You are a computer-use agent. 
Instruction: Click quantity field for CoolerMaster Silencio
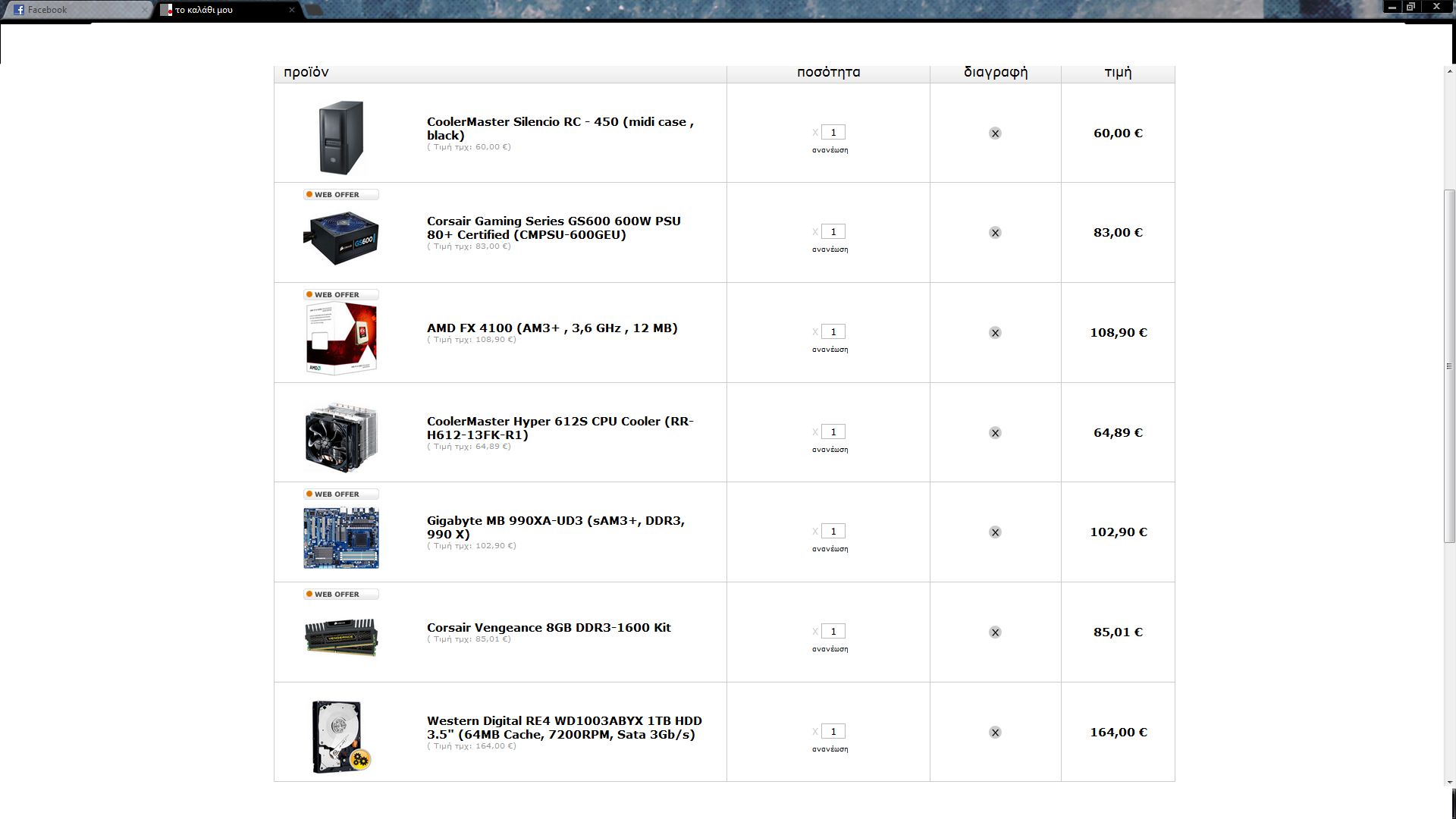(x=833, y=132)
